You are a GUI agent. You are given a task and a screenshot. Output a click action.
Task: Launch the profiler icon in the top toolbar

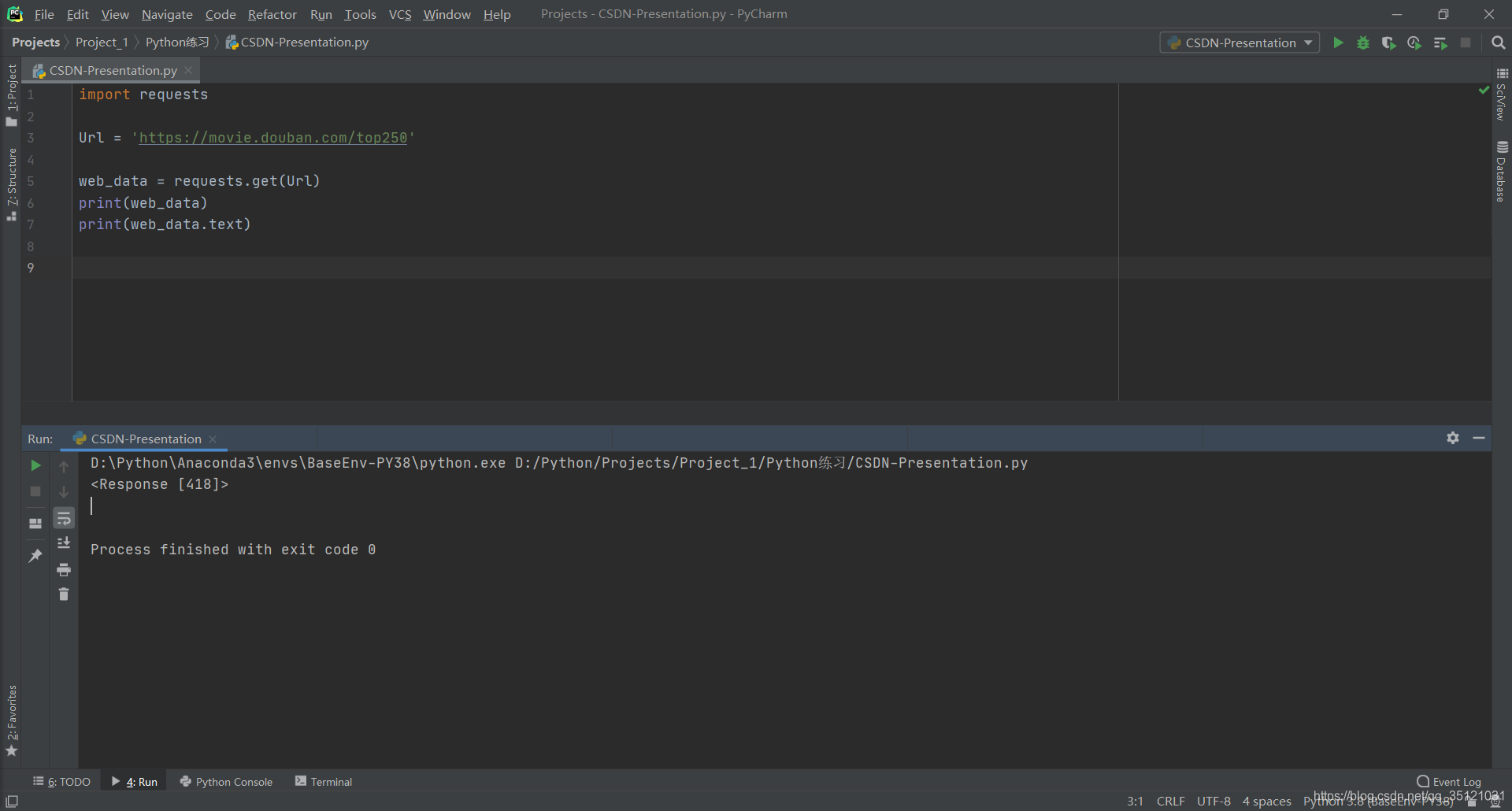1414,43
